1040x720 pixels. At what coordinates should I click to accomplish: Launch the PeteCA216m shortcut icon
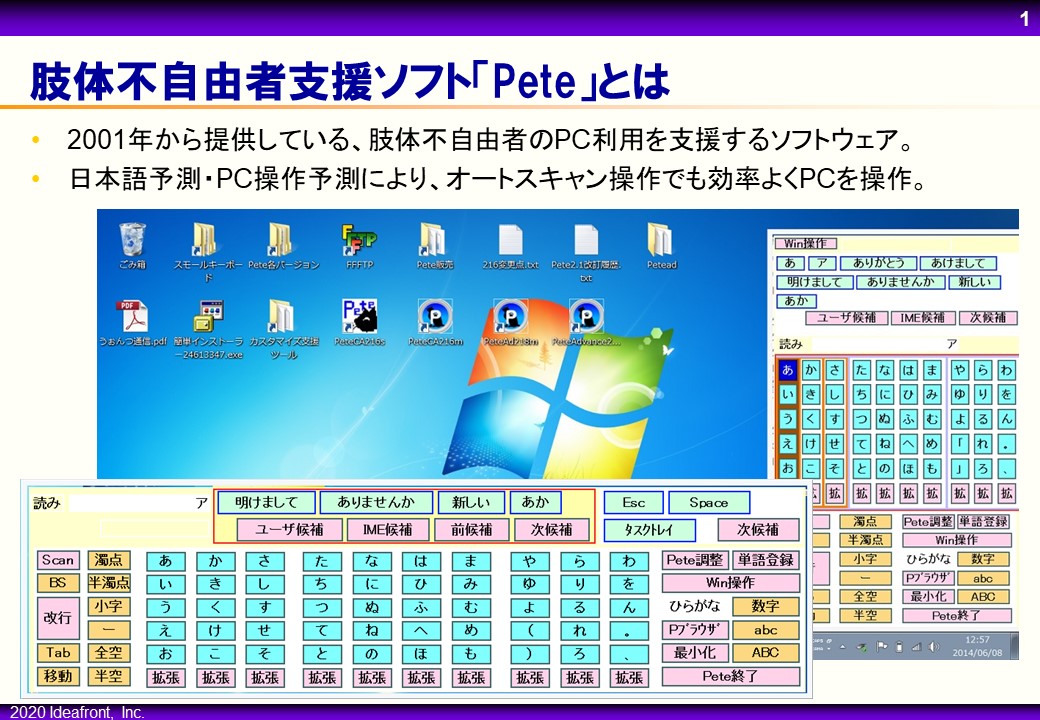pos(435,323)
